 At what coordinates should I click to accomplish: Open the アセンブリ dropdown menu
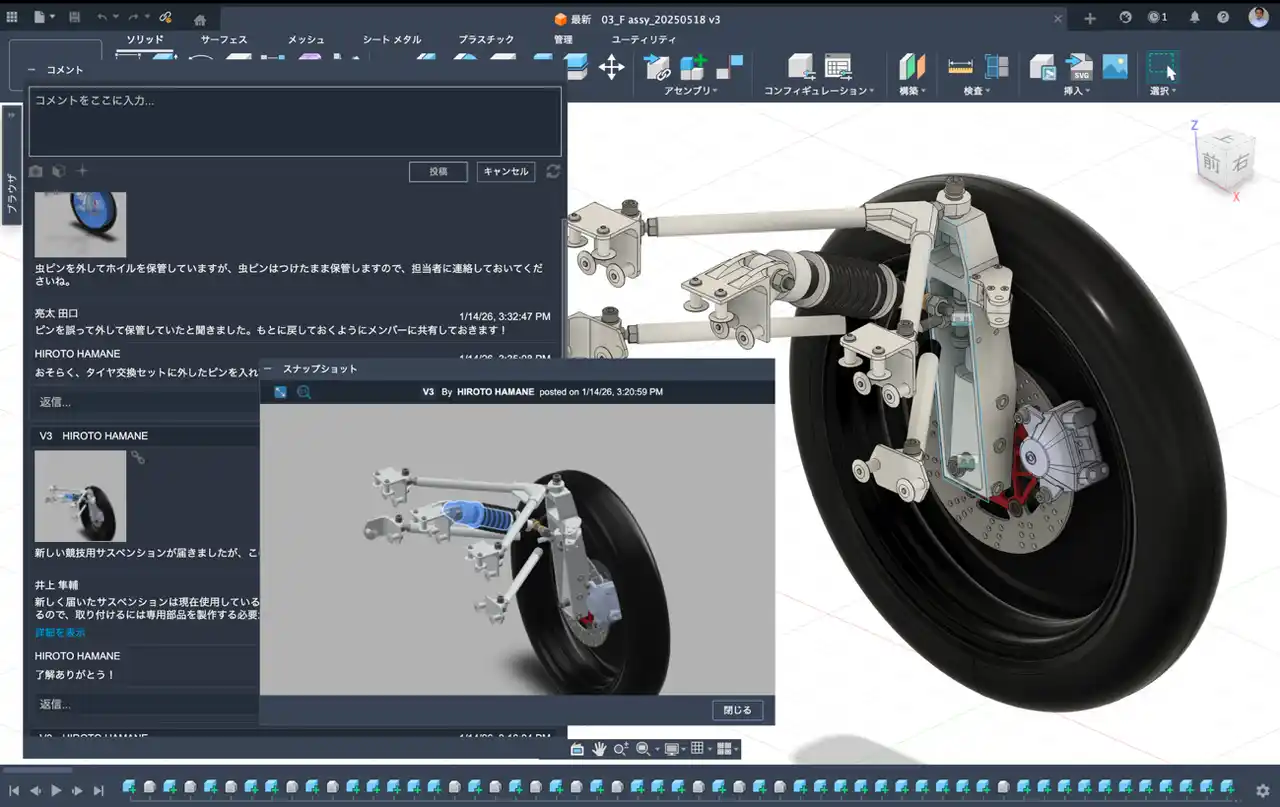click(690, 91)
